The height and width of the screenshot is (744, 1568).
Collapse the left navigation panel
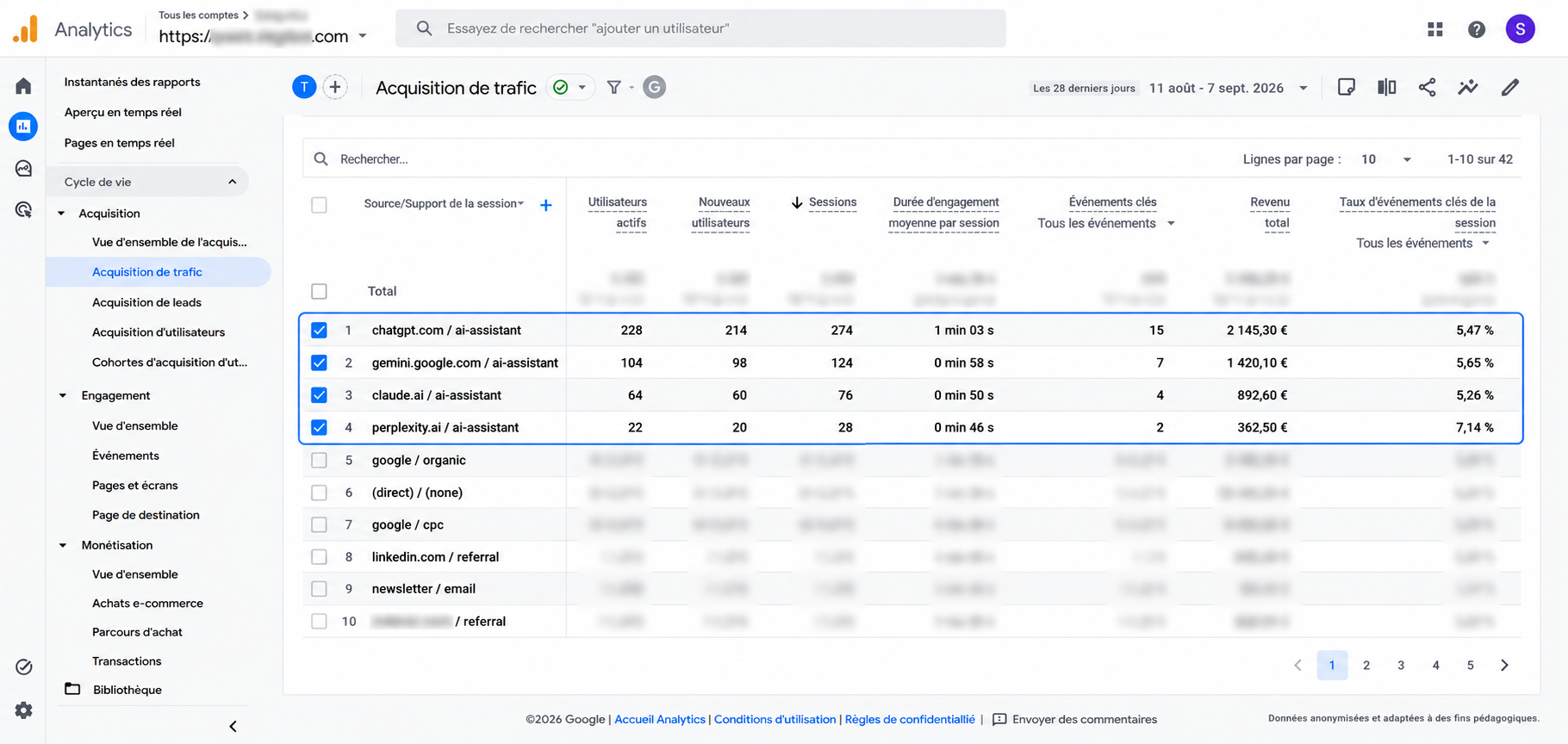tap(233, 726)
